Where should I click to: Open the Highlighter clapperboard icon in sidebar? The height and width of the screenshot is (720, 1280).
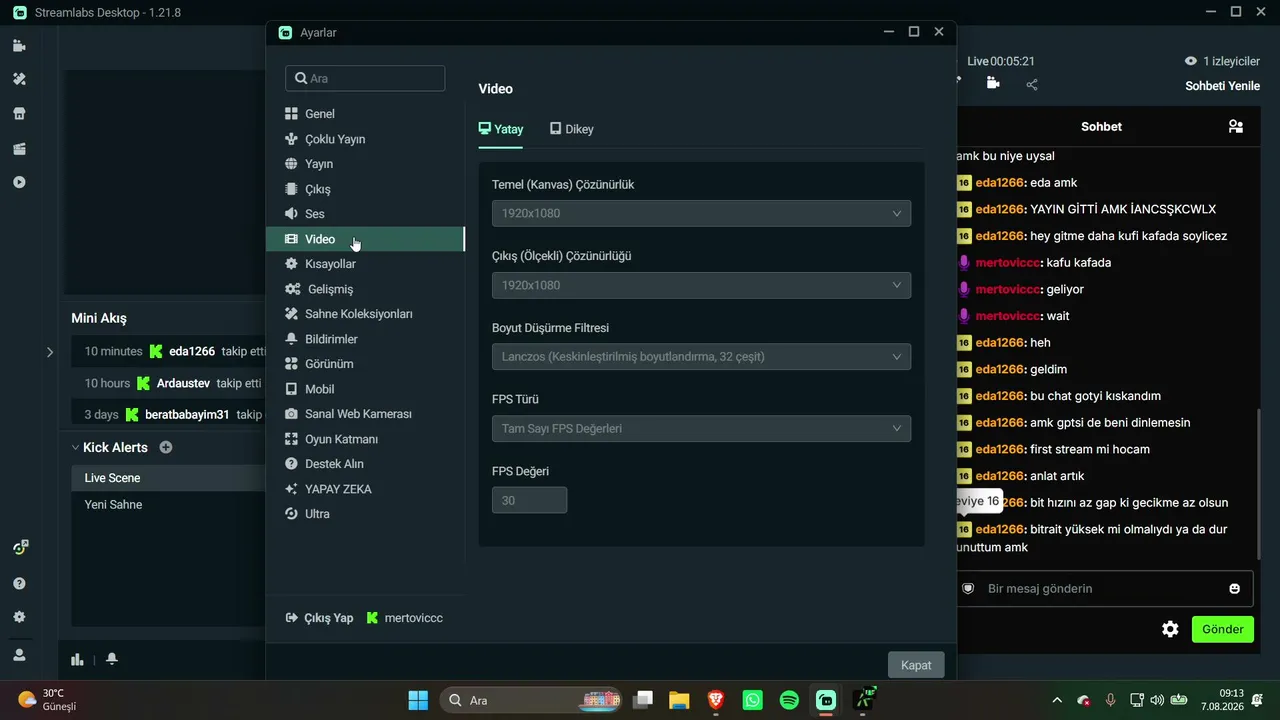pos(19,149)
